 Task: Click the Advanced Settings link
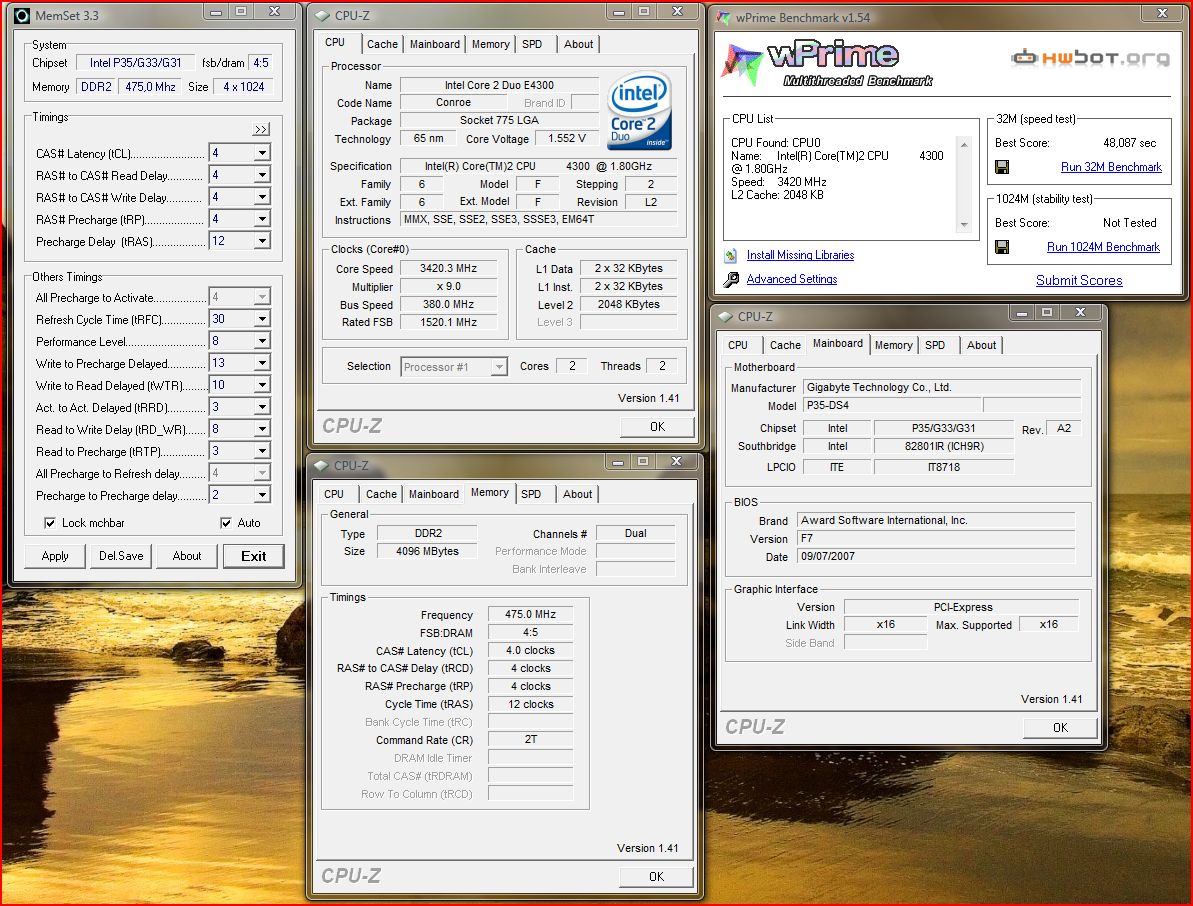[x=792, y=278]
